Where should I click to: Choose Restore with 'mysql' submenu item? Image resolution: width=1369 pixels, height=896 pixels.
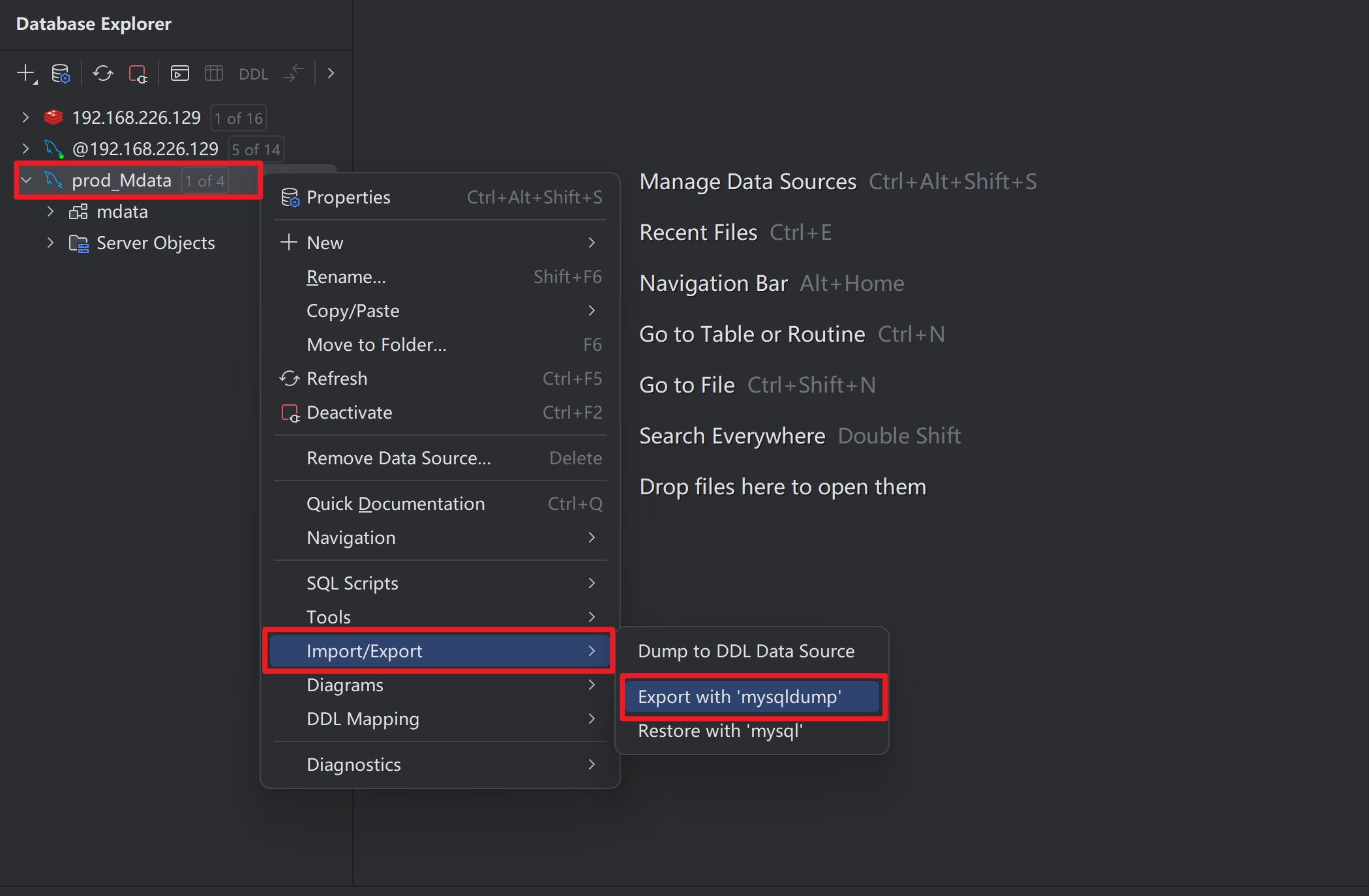point(720,730)
